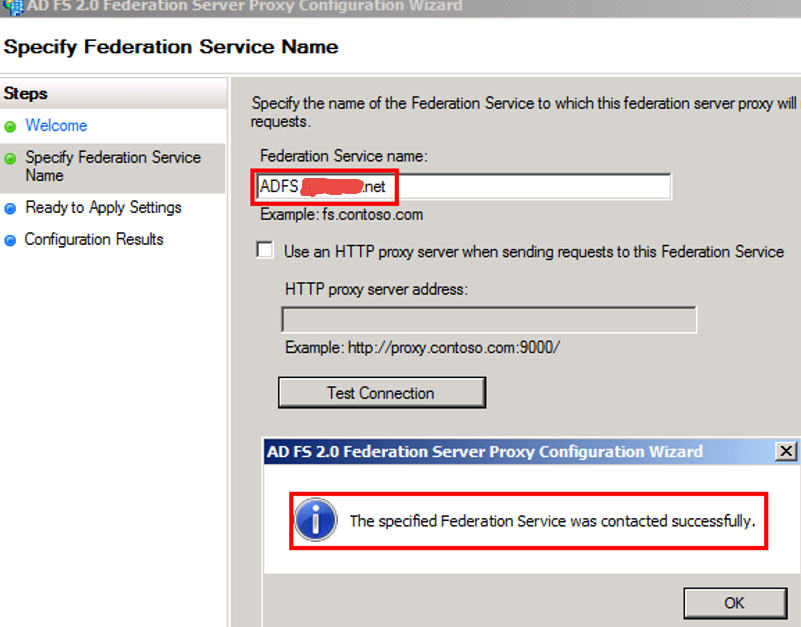Click the Steps panel header
Image resolution: width=801 pixels, height=627 pixels.
[x=26, y=94]
